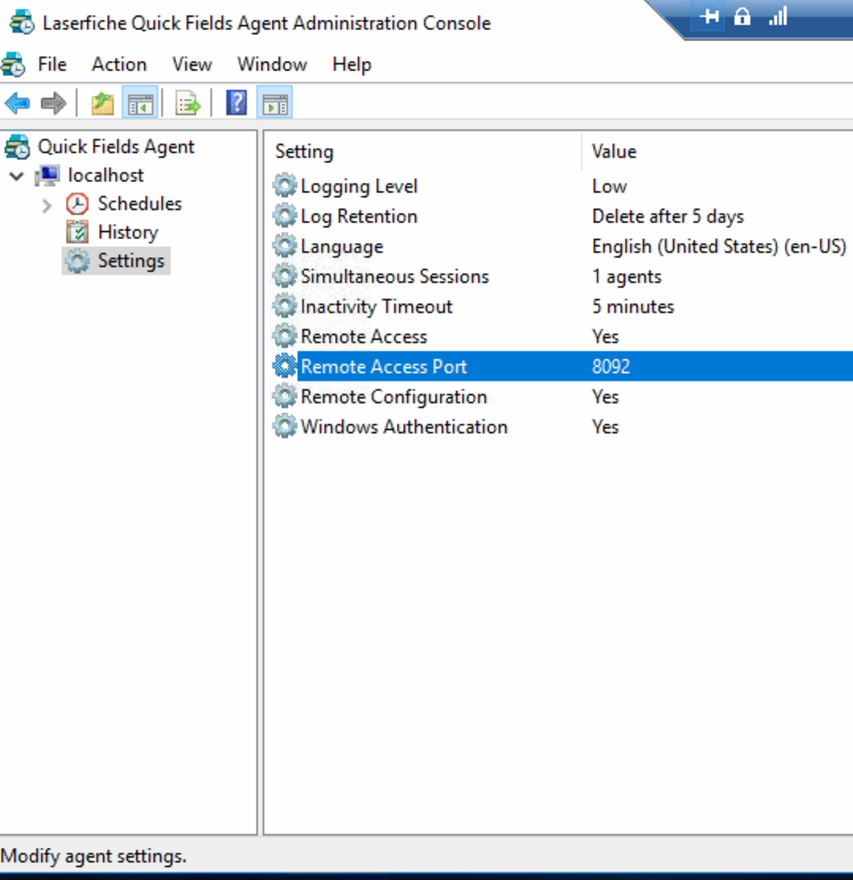Click the gear icon beside Log Retention
The width and height of the screenshot is (853, 880).
[285, 216]
